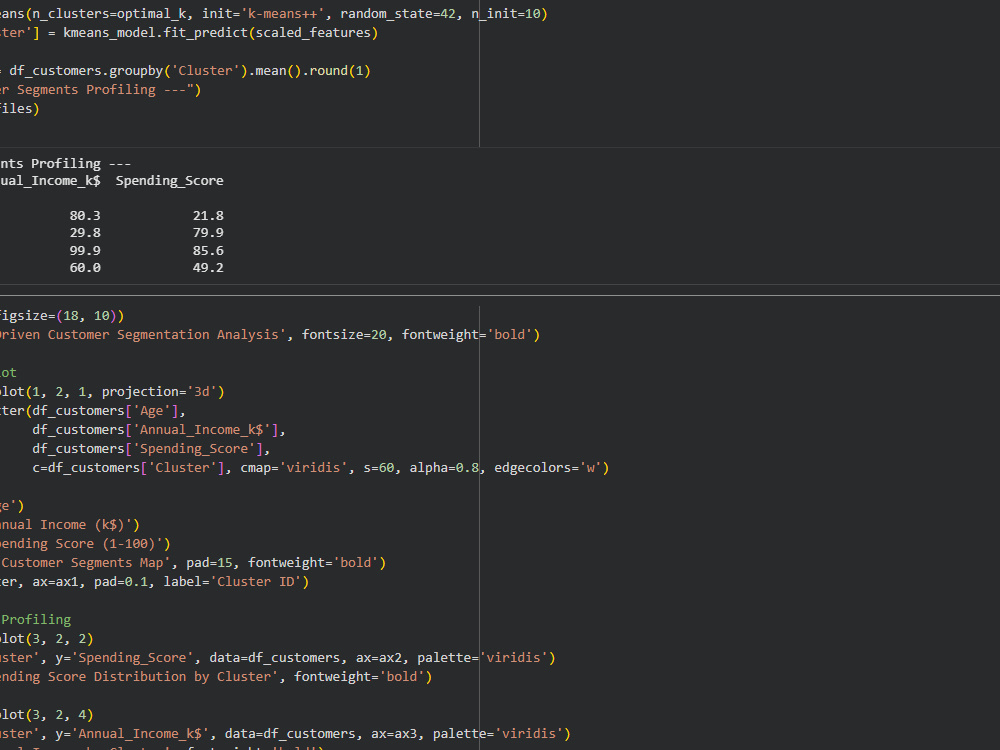The image size is (1000, 750).
Task: Click the projection='3d' argument
Action: pyautogui.click(x=159, y=392)
